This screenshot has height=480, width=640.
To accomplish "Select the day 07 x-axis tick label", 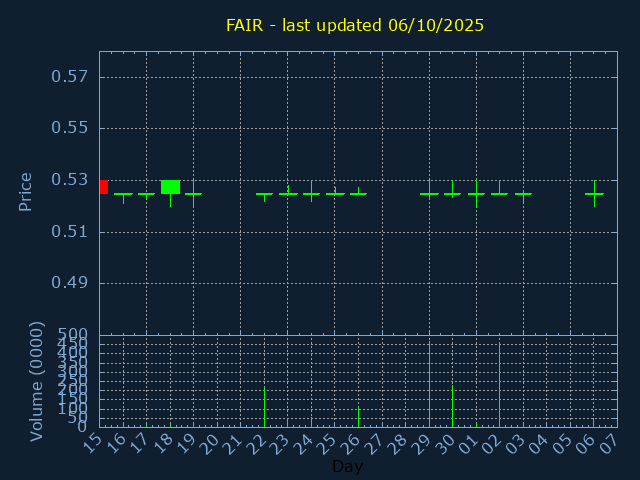I will pos(611,444).
